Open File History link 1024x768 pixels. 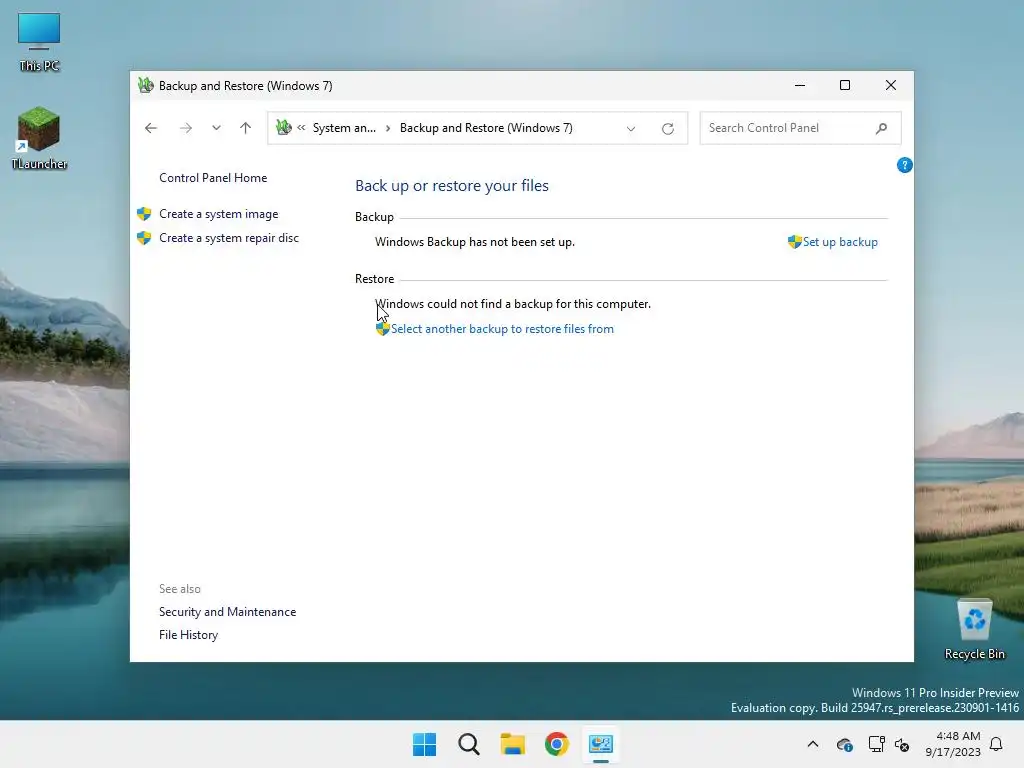click(188, 635)
